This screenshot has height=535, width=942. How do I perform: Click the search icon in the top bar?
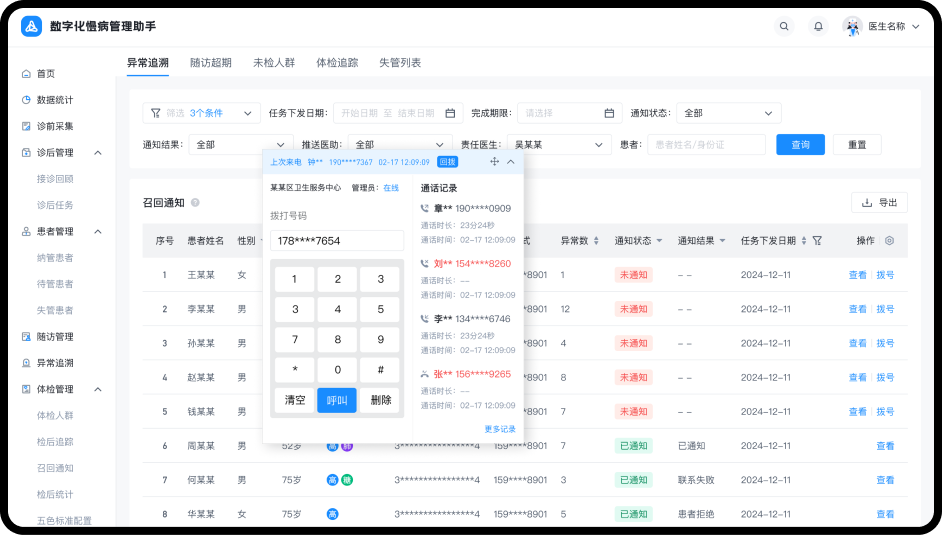coord(784,26)
